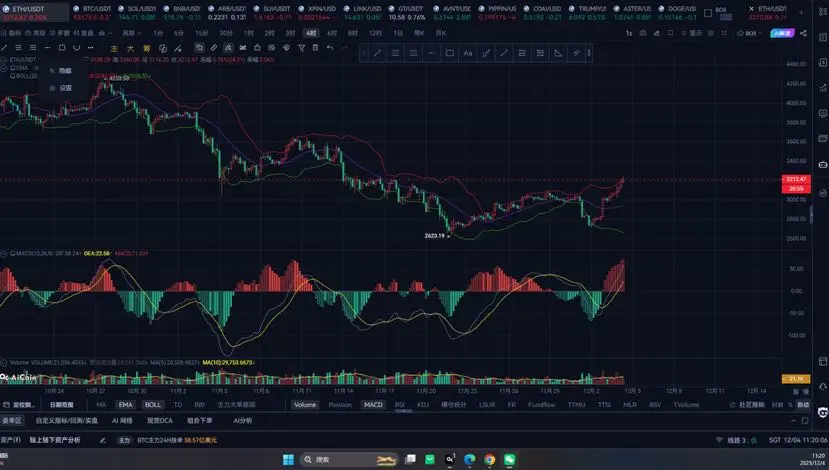Open the 现货DCA tab
Screen dimensions: 829x470
pos(160,421)
